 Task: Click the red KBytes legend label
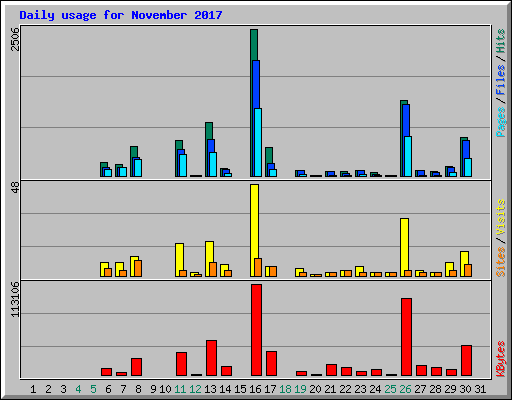tap(501, 359)
